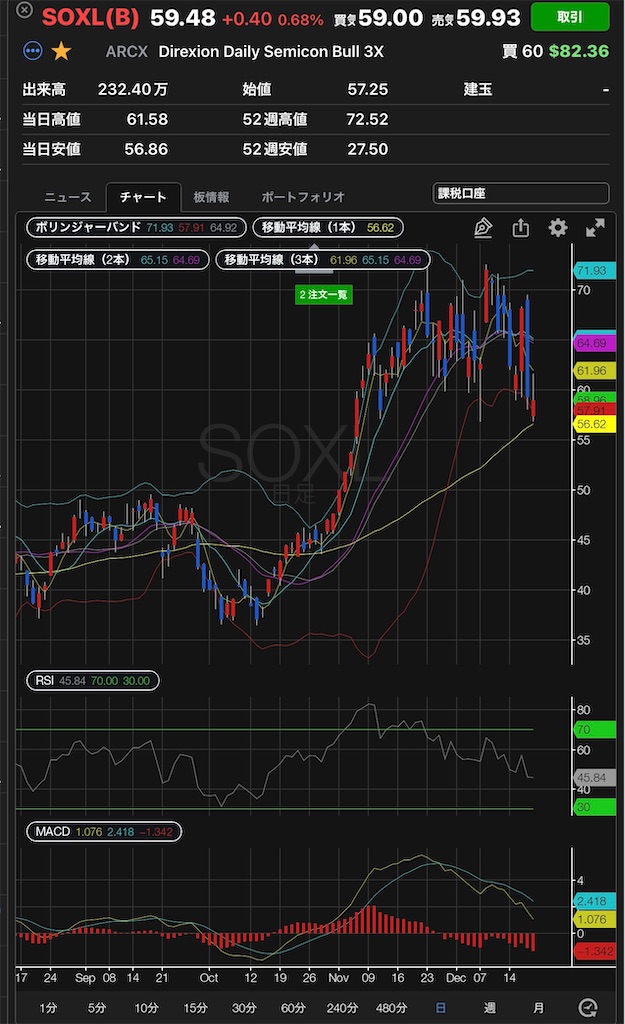625x1024 pixels.
Task: Select the 60分 timeframe
Action: [293, 1008]
